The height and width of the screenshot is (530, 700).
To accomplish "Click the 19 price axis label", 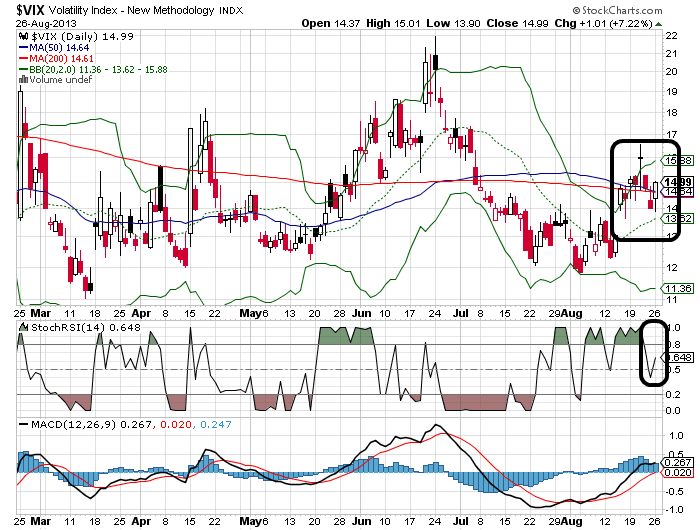I will tap(671, 92).
